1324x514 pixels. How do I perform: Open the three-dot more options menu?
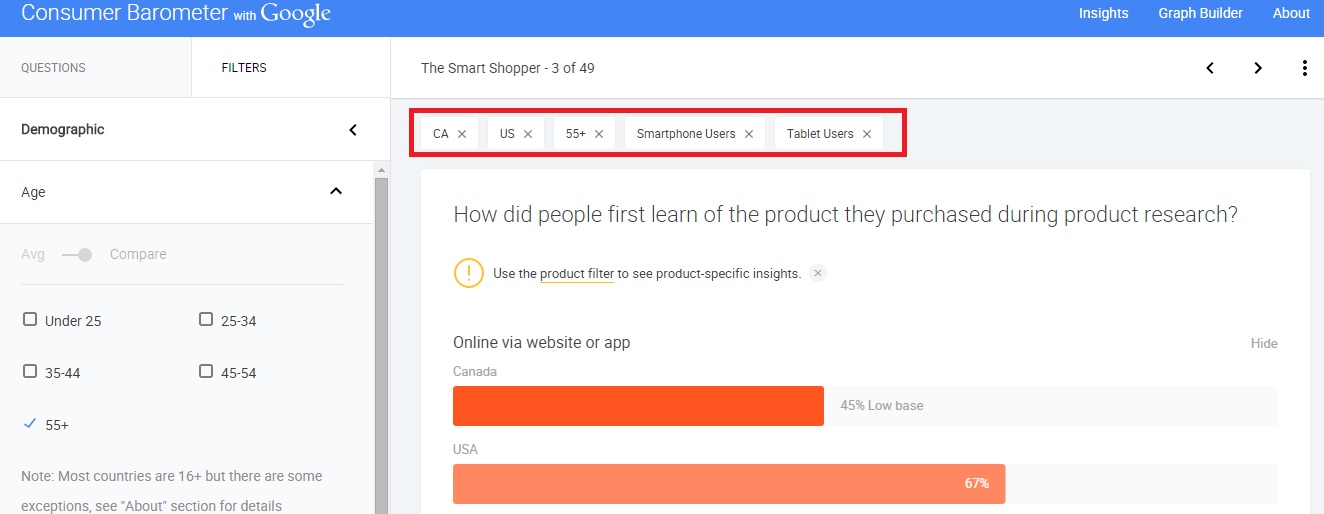1305,68
